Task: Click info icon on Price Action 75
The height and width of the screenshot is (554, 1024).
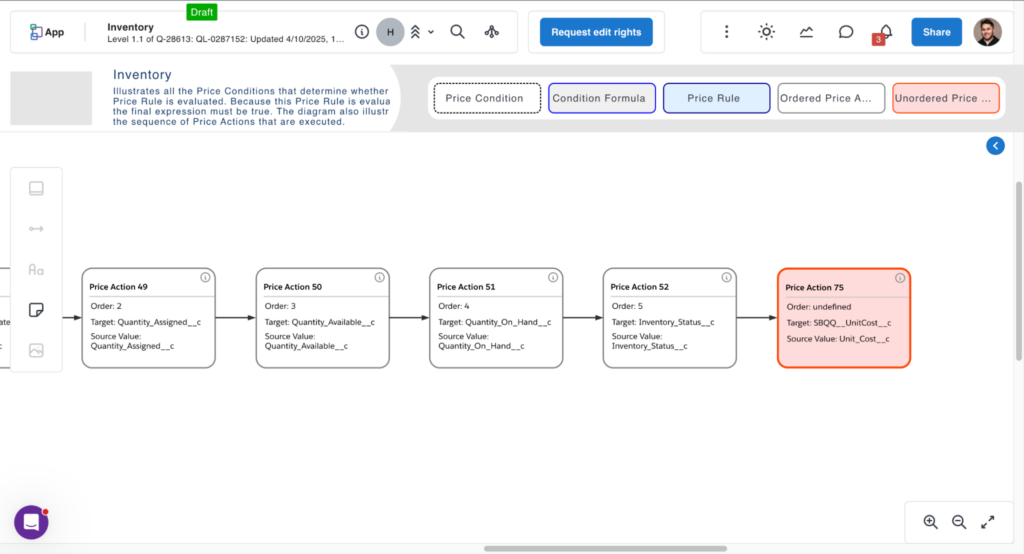Action: coord(899,278)
